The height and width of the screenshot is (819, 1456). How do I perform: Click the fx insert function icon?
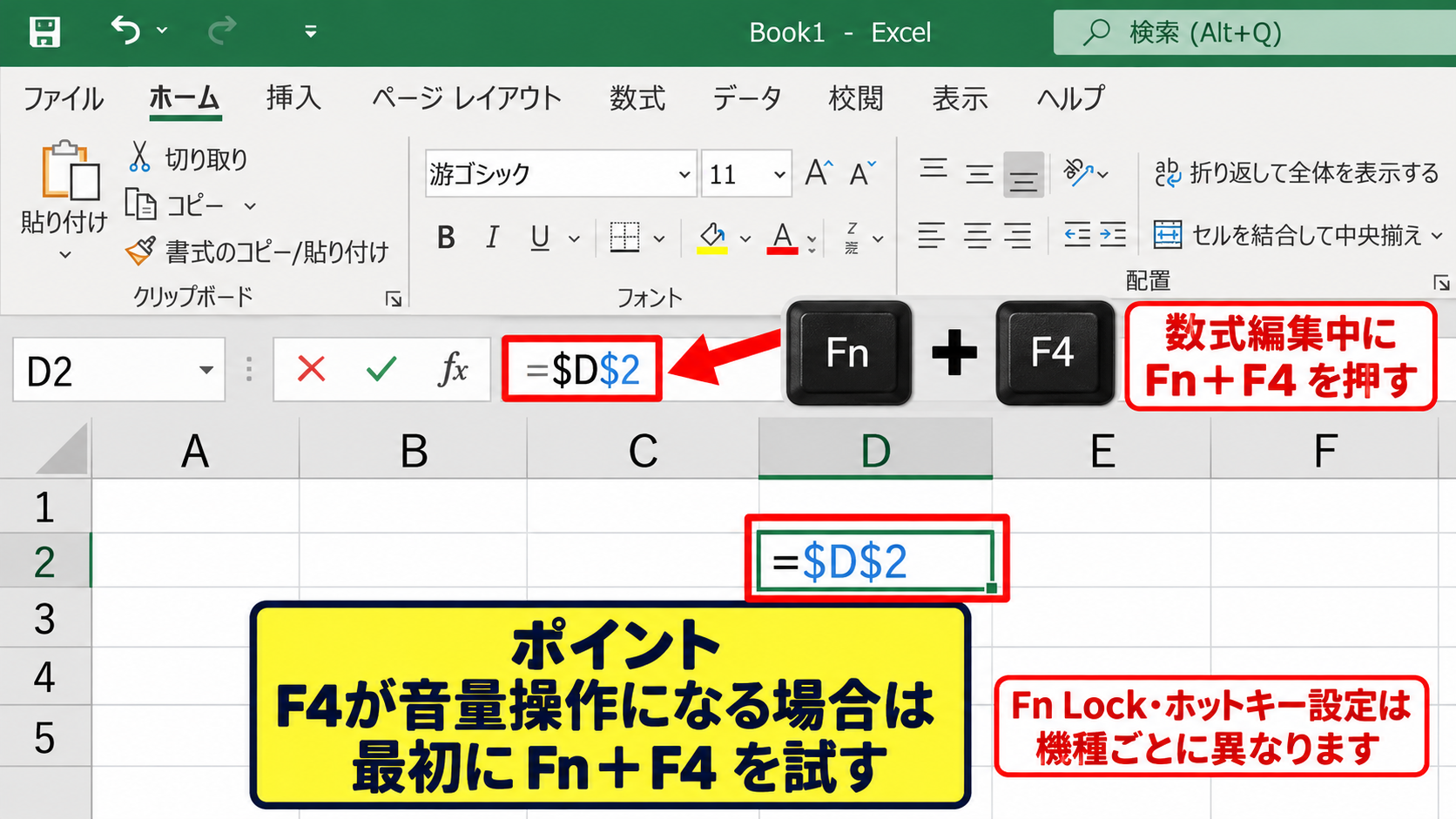452,369
